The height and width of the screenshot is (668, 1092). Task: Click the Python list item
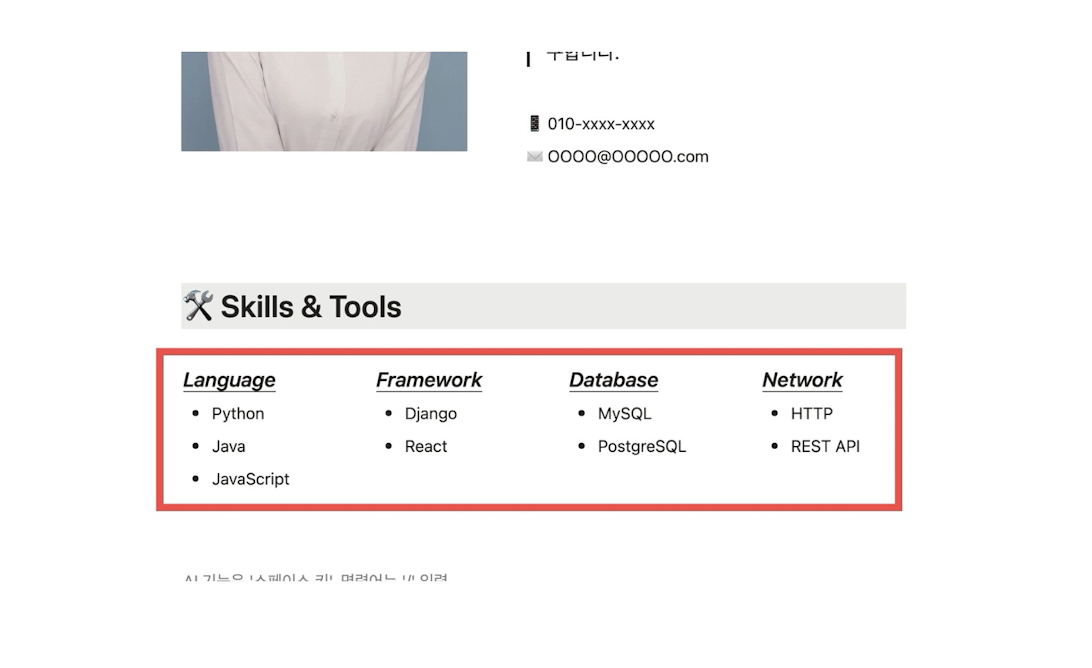click(238, 414)
